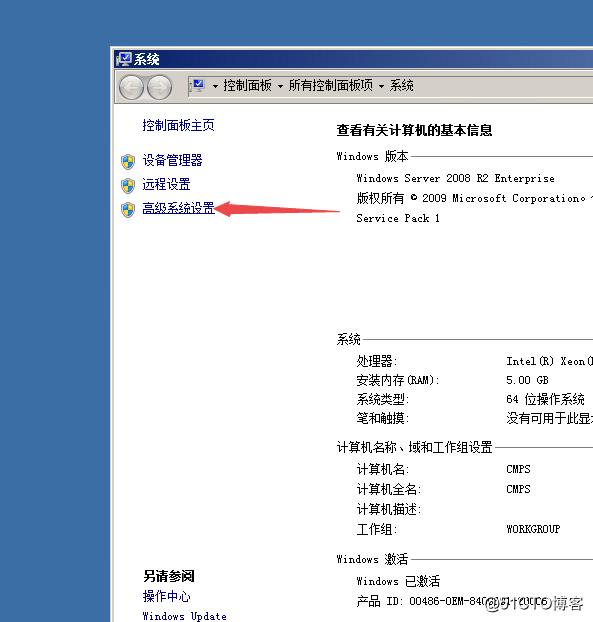593x622 pixels.
Task: Click the 另请参阅 heading
Action: tap(169, 576)
